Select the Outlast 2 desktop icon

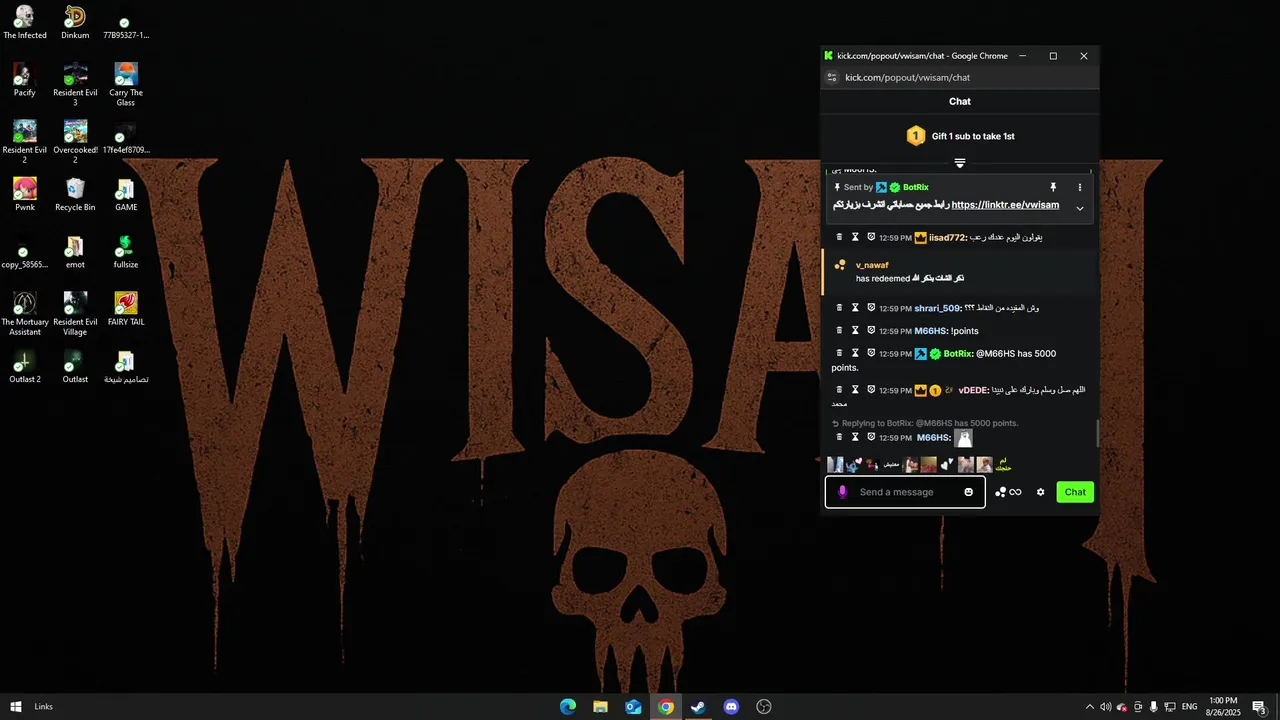point(25,367)
